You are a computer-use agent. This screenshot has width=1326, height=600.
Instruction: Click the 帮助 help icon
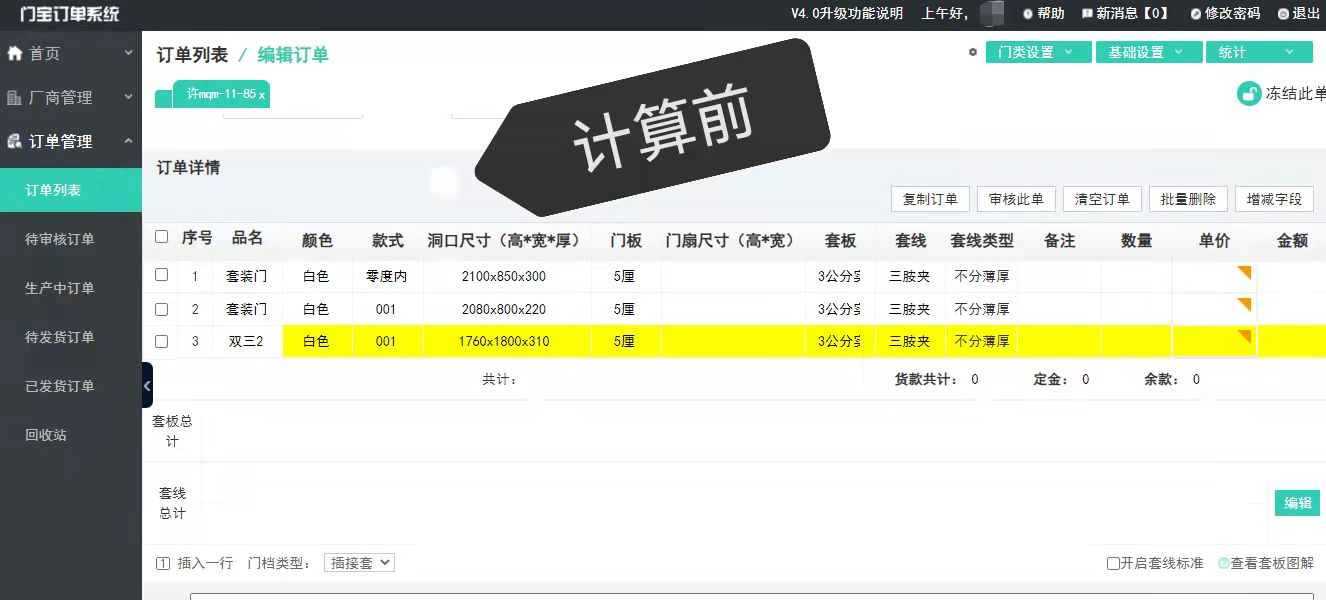1027,14
